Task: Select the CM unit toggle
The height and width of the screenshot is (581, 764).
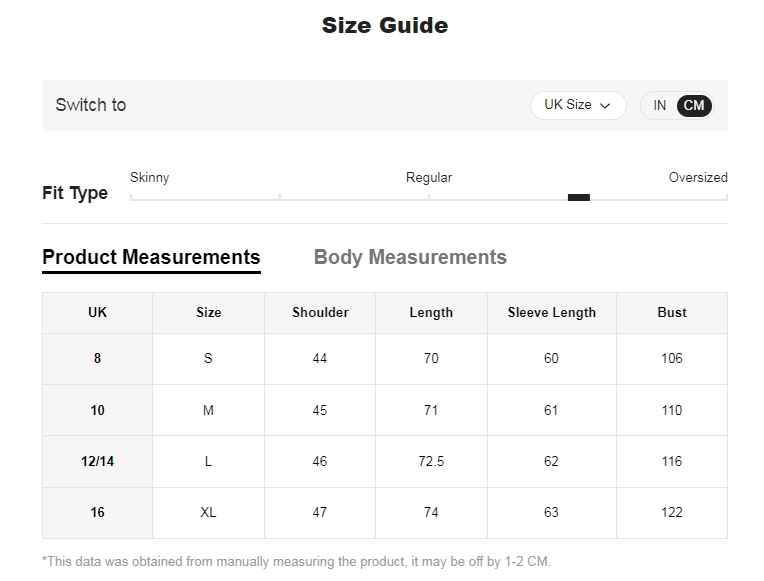Action: [694, 105]
